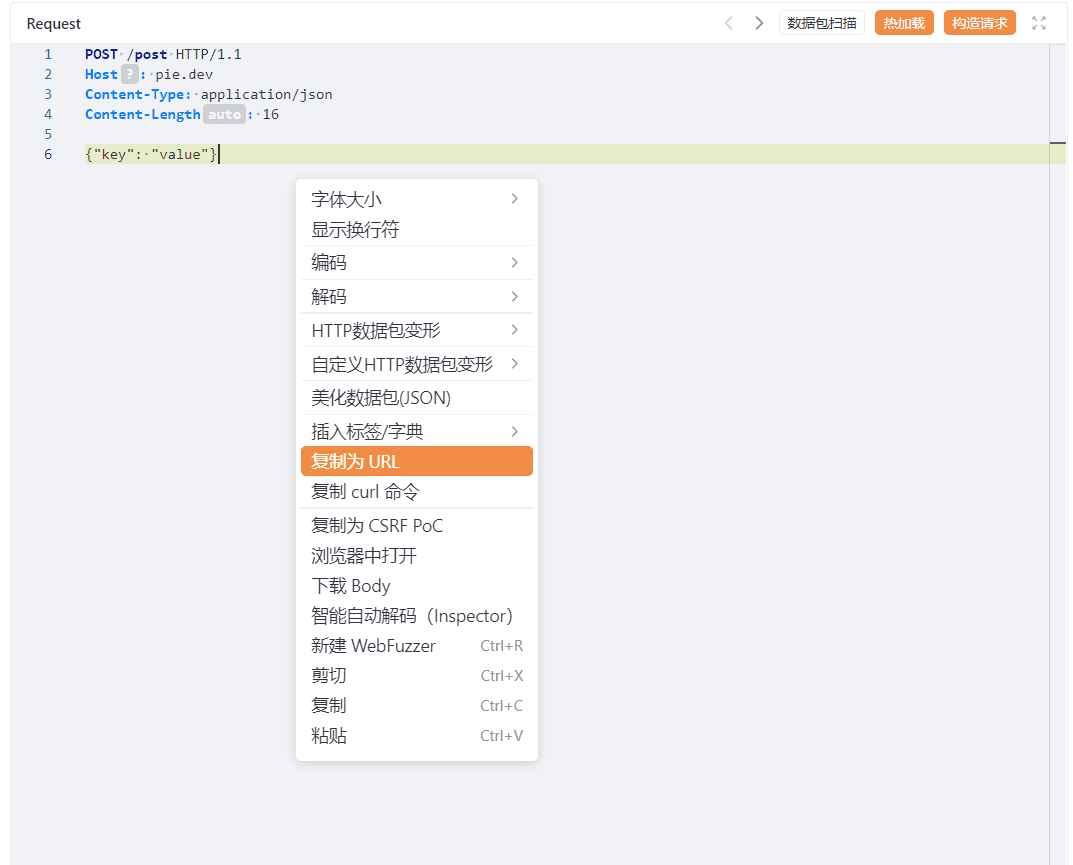Expand the 字体大小 submenu

click(416, 199)
